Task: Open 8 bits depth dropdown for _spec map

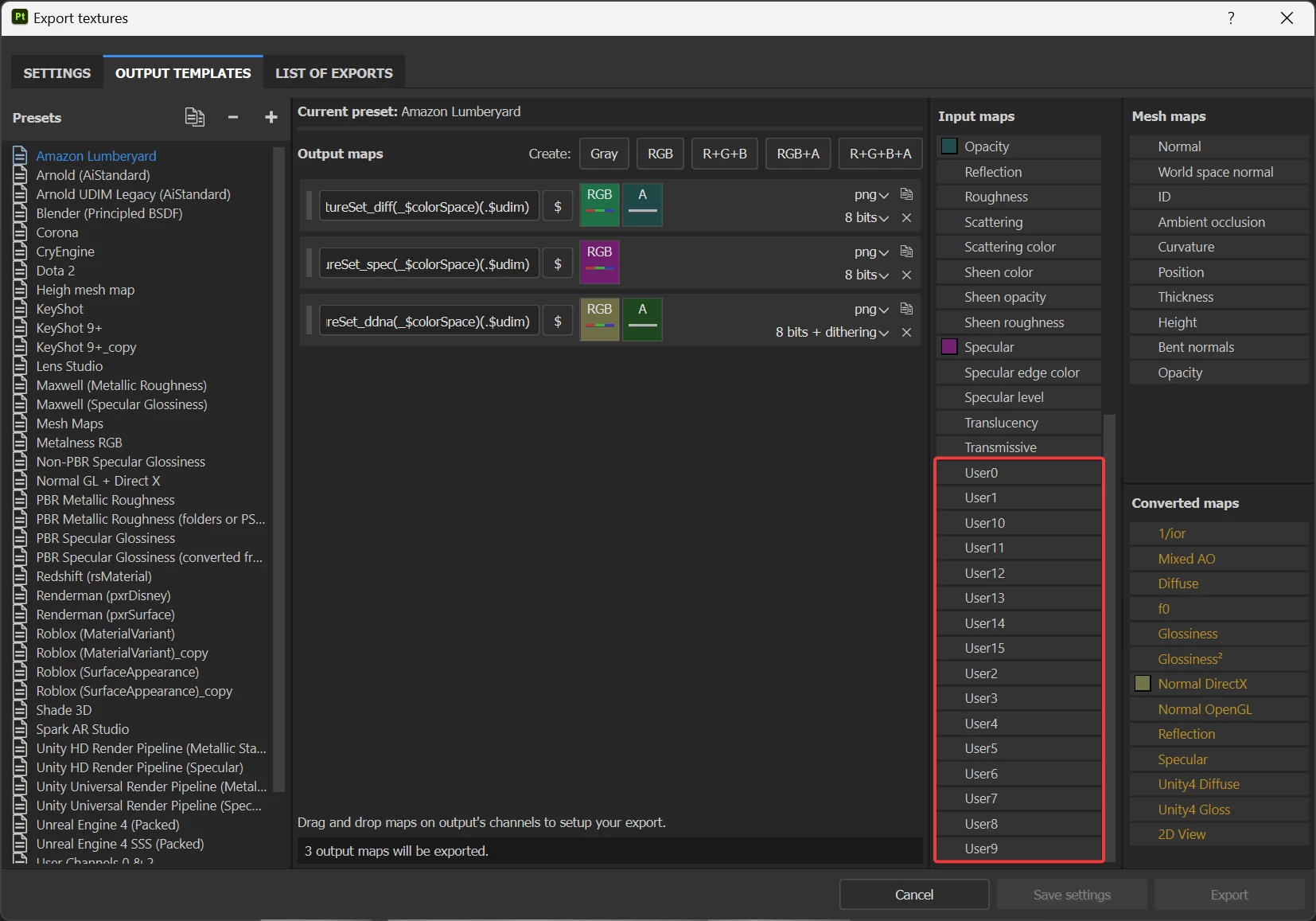Action: pyautogui.click(x=866, y=275)
